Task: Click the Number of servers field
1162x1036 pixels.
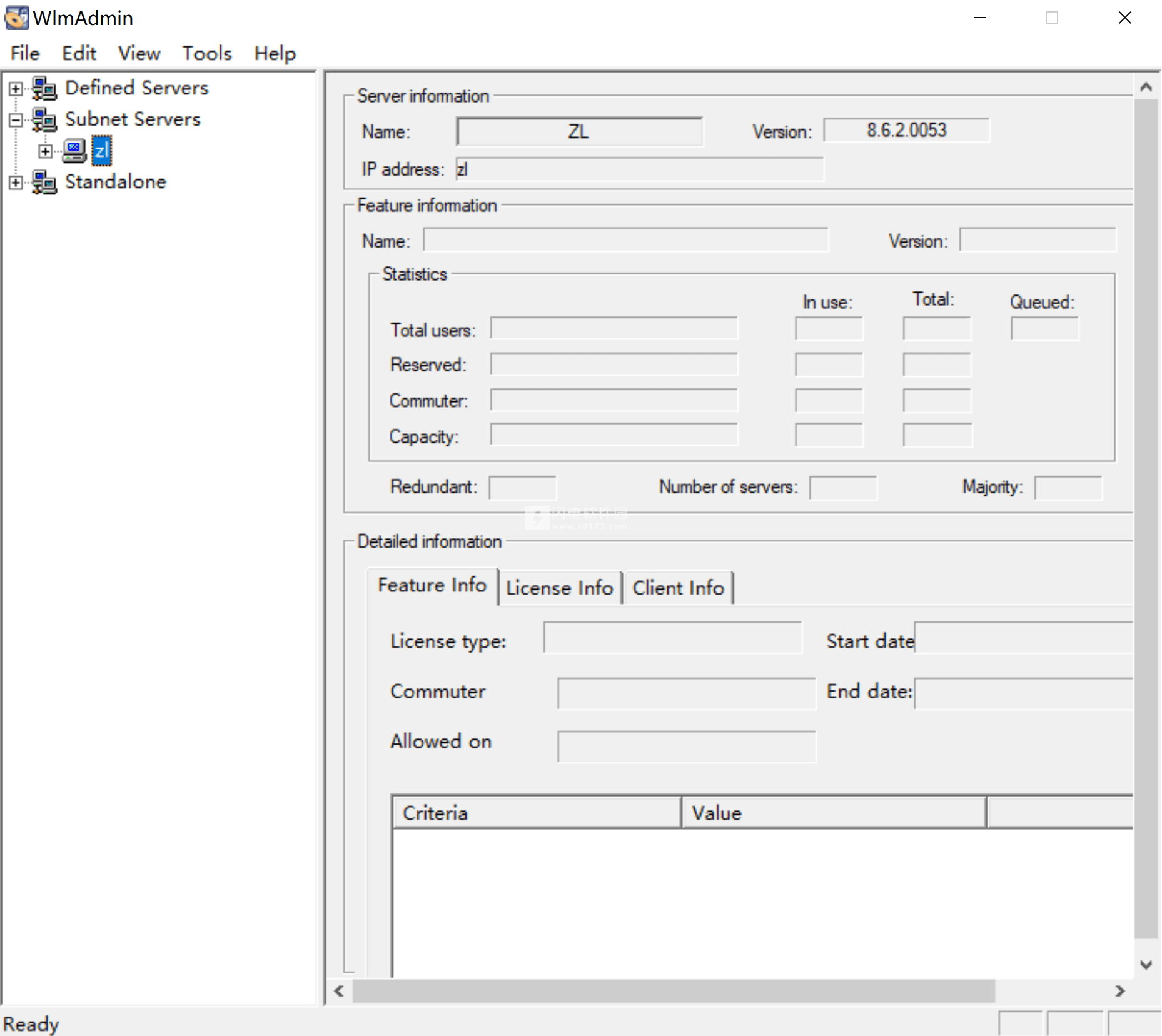Action: (x=844, y=488)
